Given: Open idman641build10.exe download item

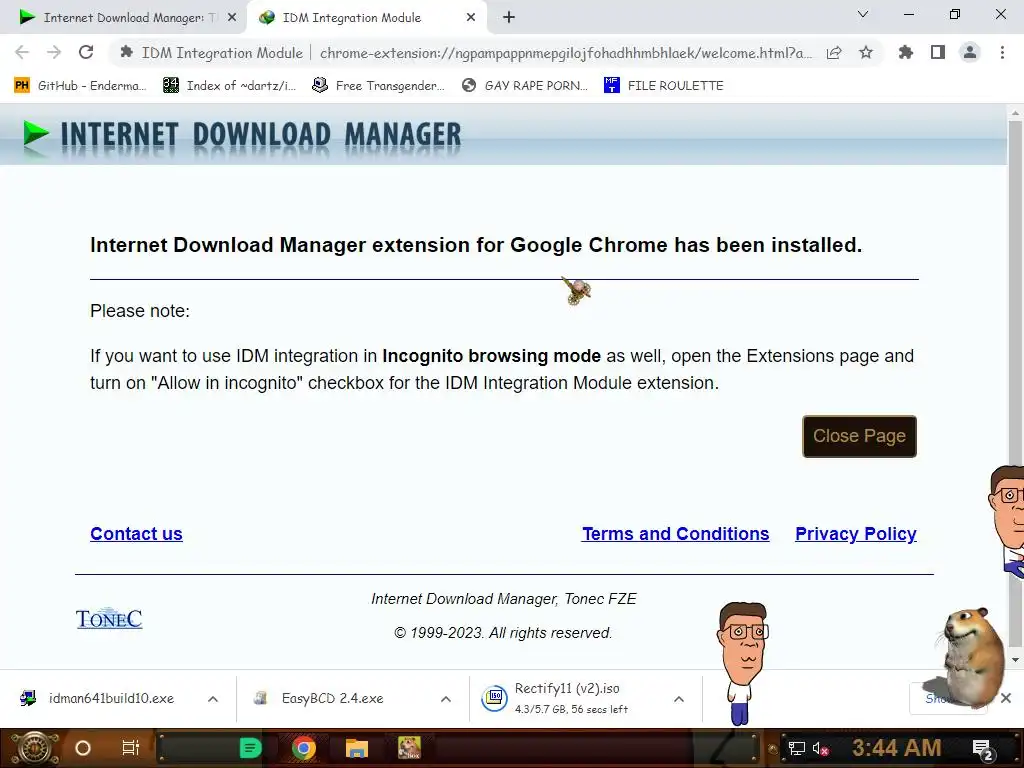Looking at the screenshot, I should pos(100,699).
